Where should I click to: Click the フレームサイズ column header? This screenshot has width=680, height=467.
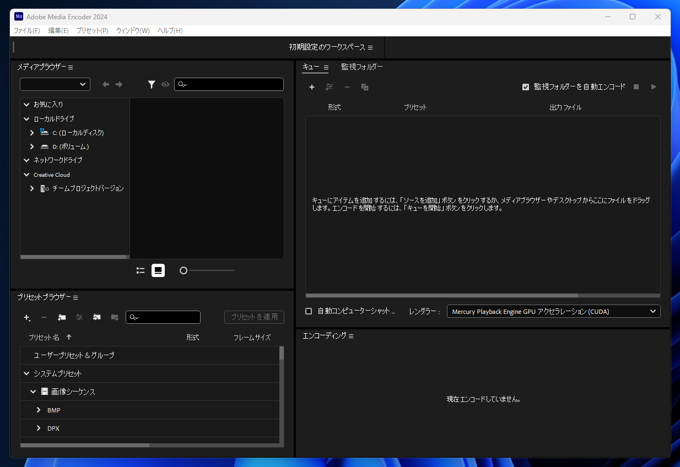pos(252,337)
